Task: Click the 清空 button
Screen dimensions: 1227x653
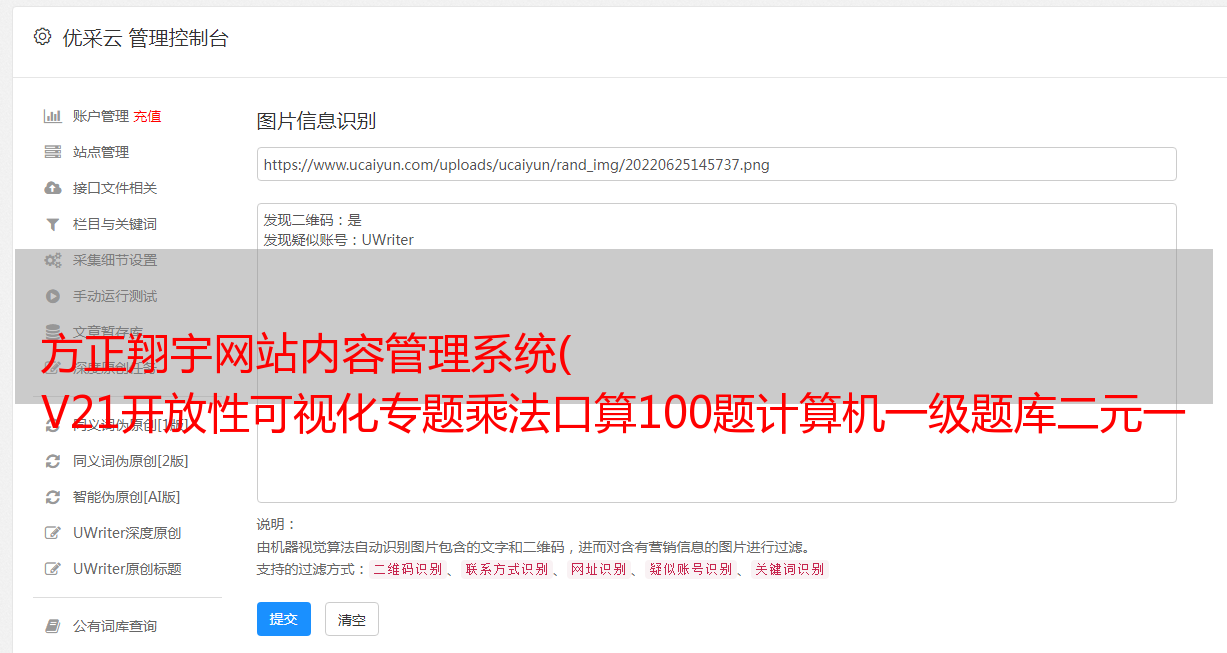Action: tap(352, 619)
